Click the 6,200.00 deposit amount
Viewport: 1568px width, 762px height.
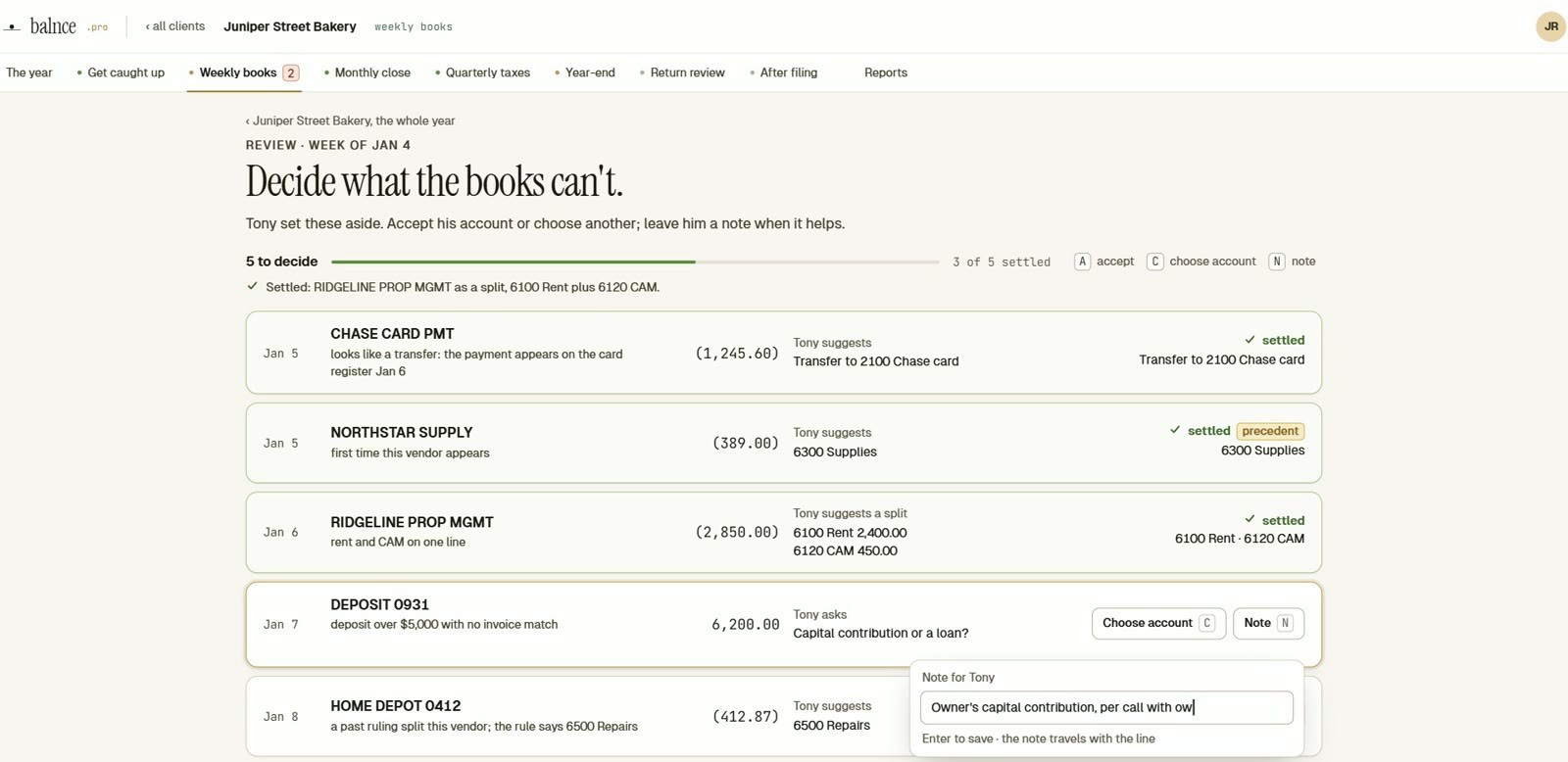point(746,624)
